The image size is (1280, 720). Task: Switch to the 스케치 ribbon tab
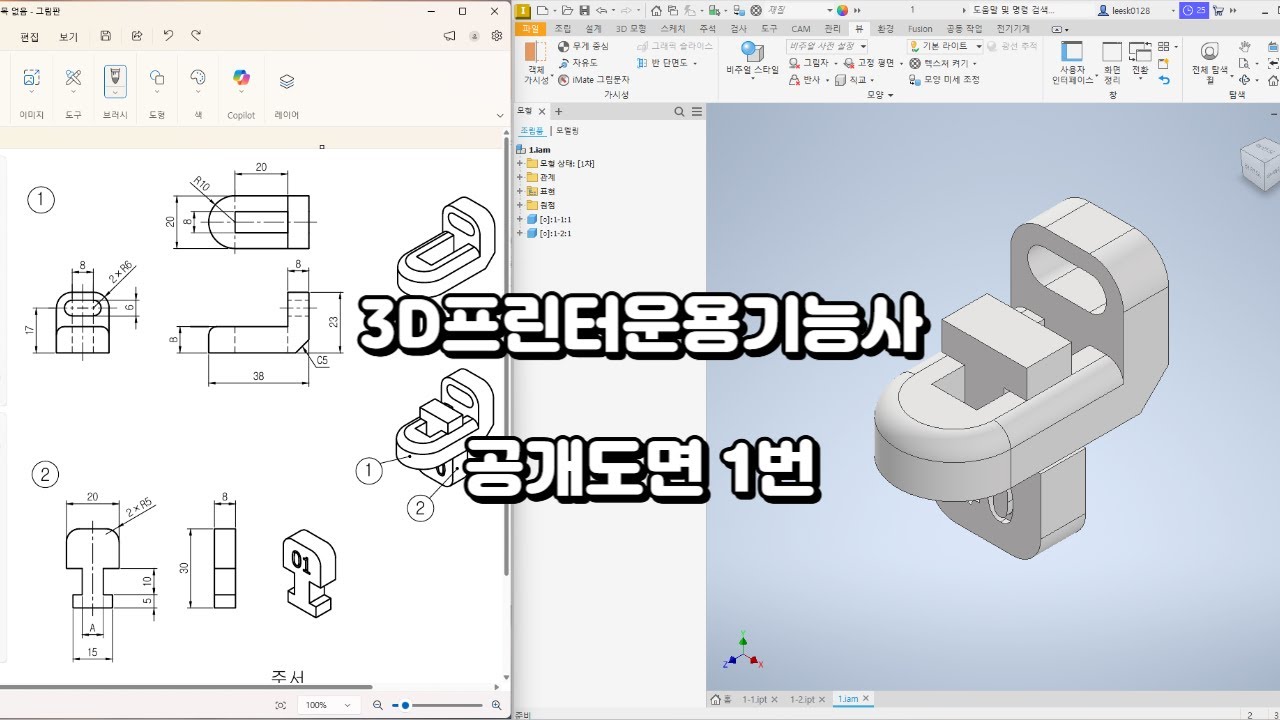coord(673,29)
